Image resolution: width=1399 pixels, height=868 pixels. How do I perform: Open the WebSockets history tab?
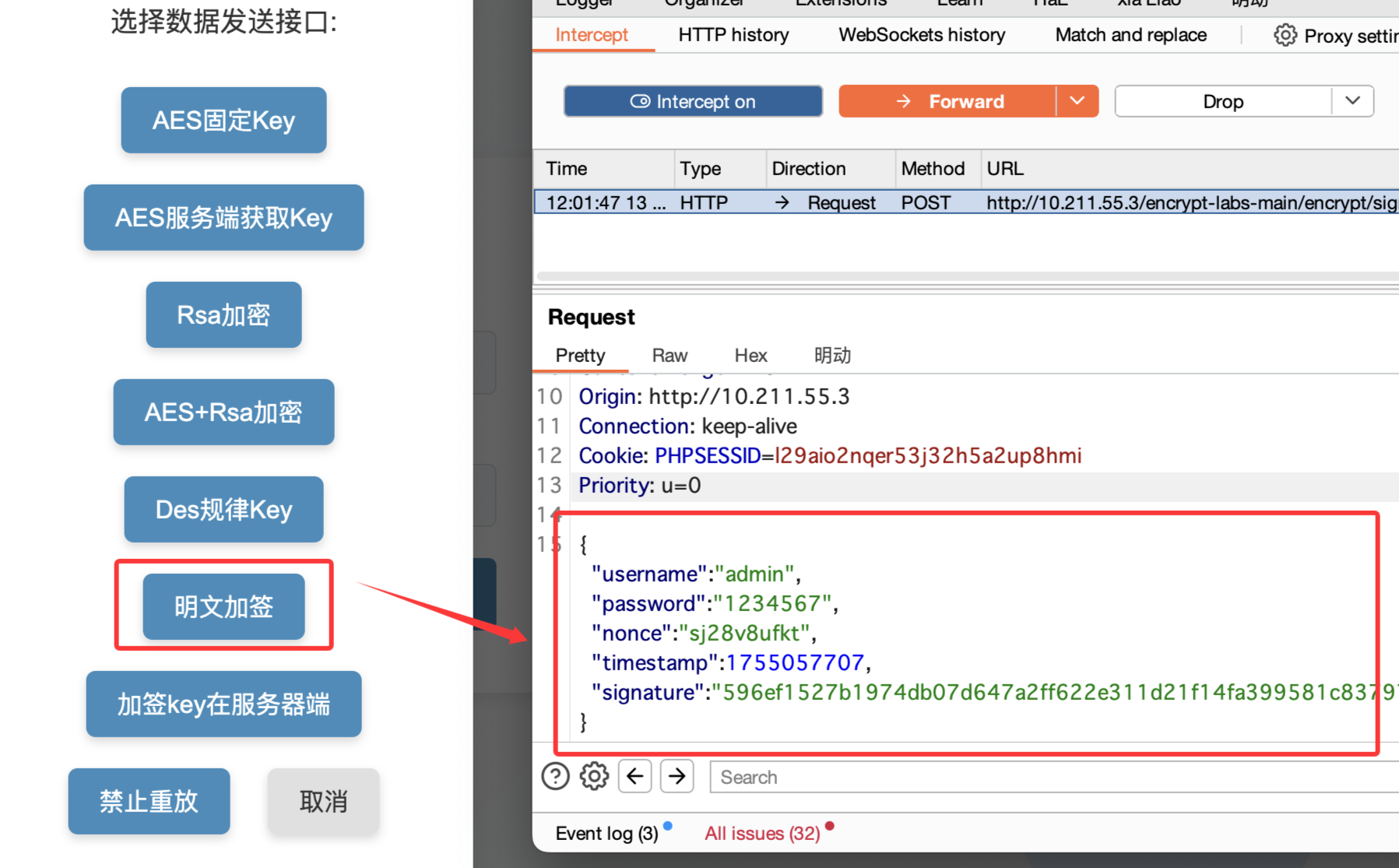(x=922, y=35)
